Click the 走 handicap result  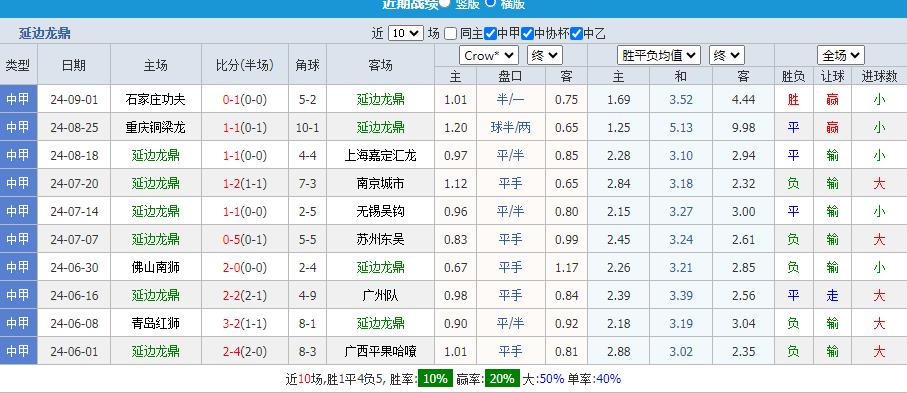pyautogui.click(x=832, y=295)
